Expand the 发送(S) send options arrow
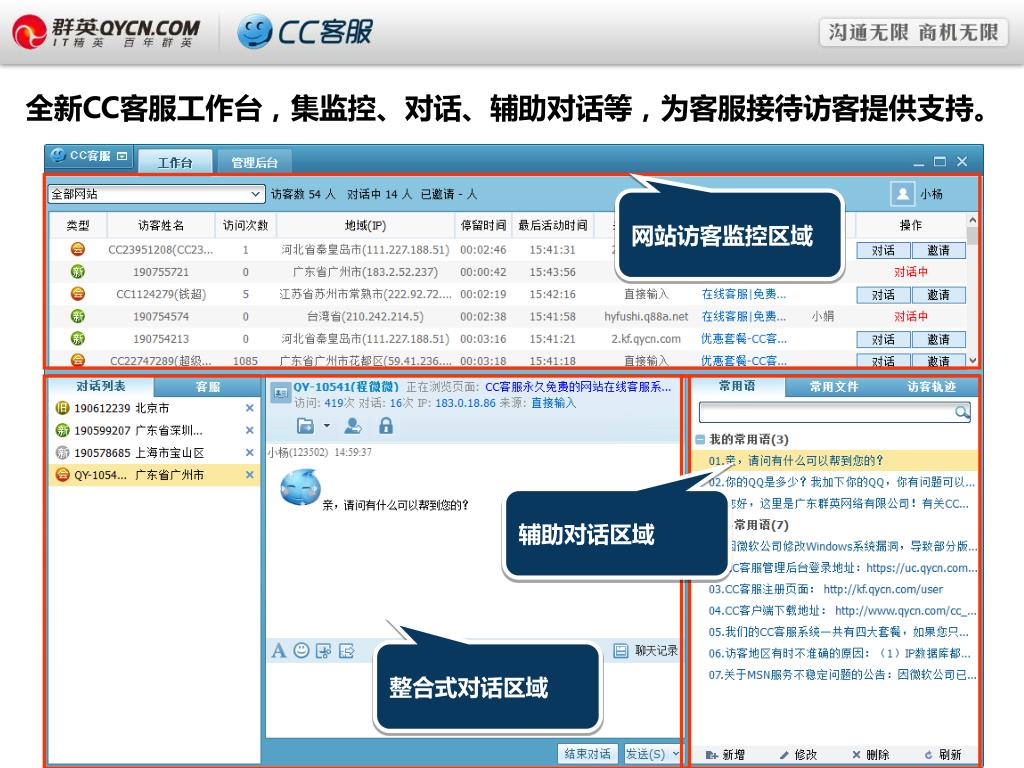This screenshot has height=768, width=1024. pos(675,754)
